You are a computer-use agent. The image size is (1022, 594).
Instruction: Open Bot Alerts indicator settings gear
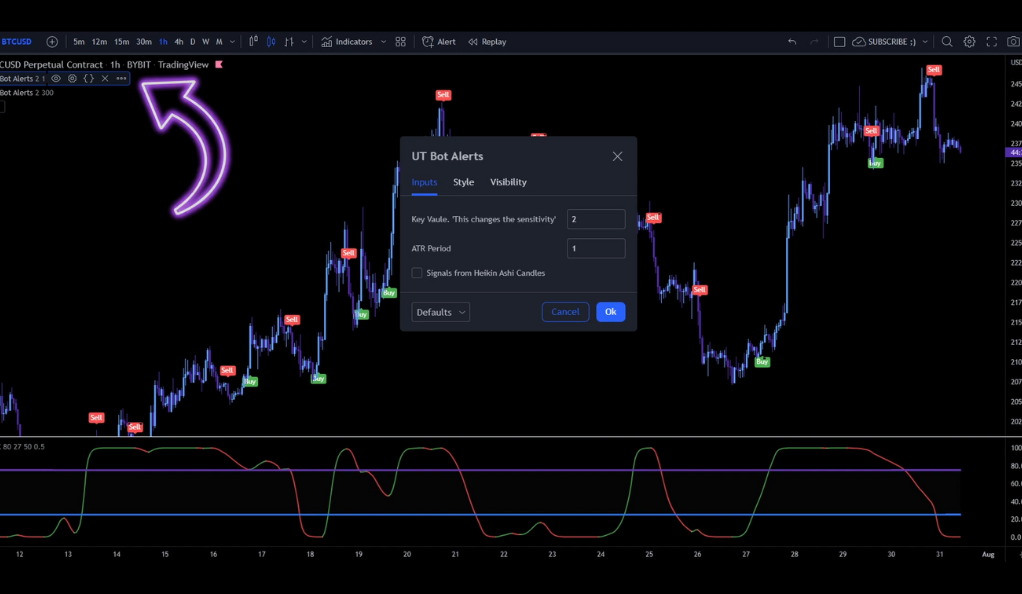point(72,78)
